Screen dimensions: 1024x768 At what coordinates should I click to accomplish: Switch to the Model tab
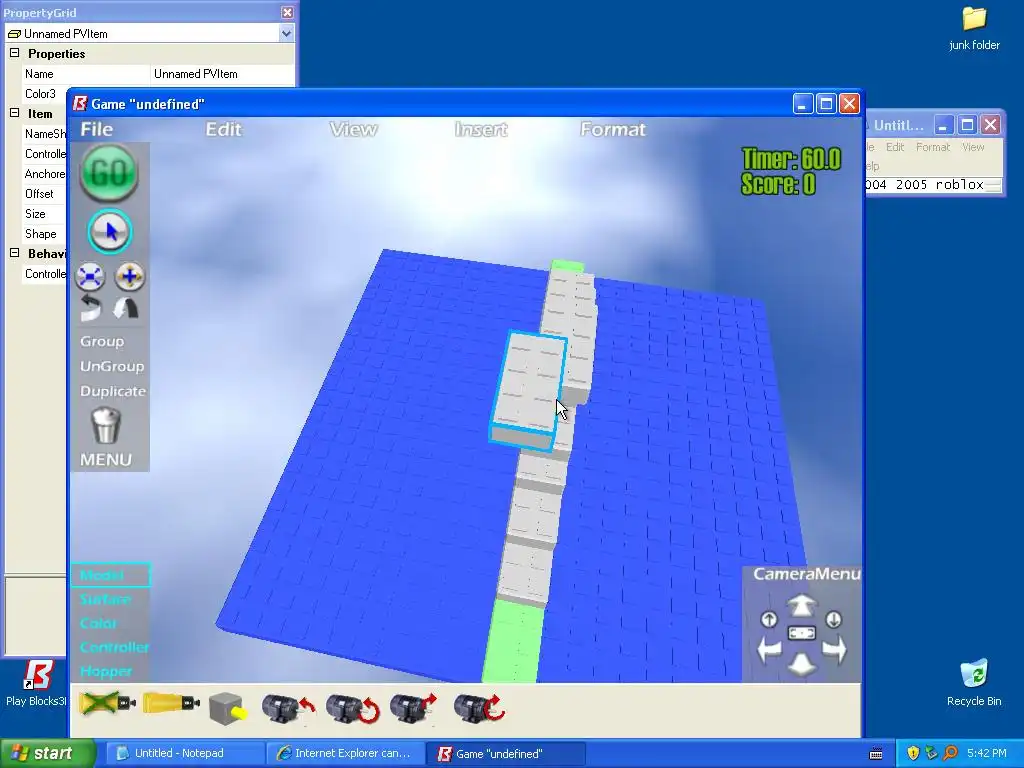tap(110, 575)
